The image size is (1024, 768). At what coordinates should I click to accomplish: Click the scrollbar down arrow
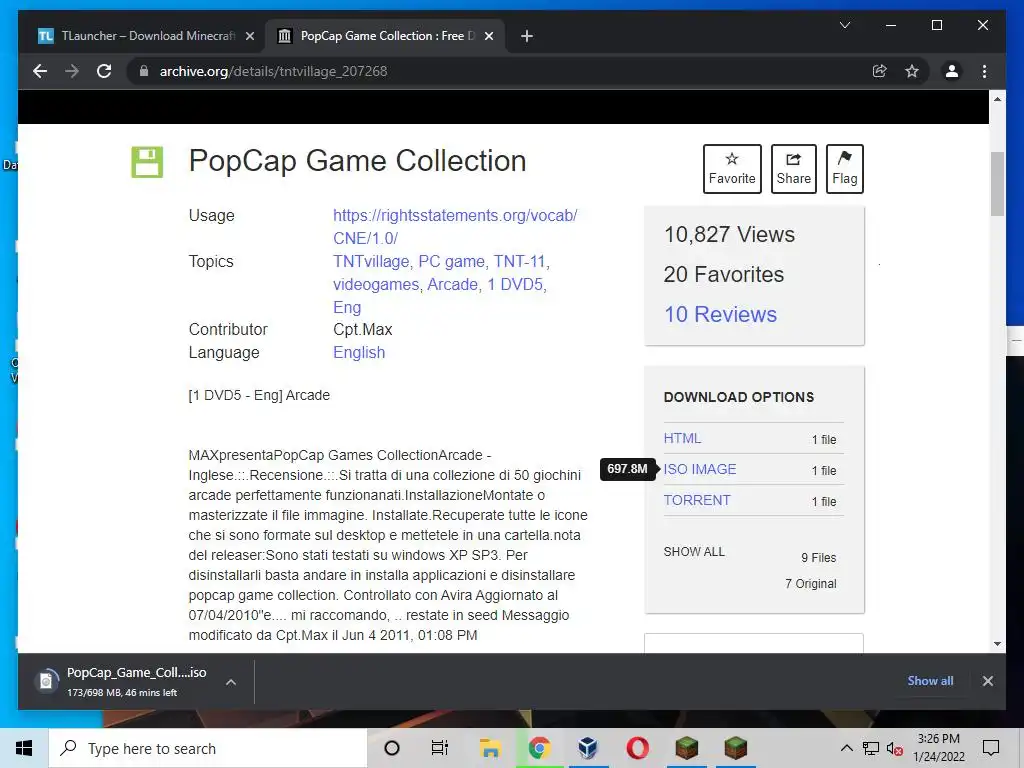point(997,644)
